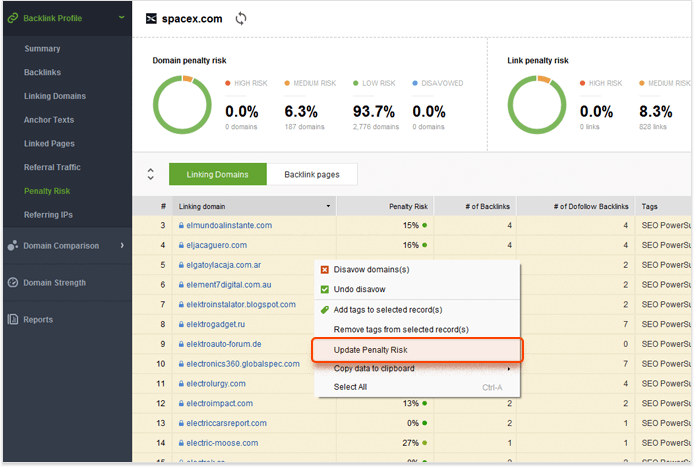This screenshot has height=467, width=694.
Task: Click the 13% penalty risk value
Action: click(411, 404)
